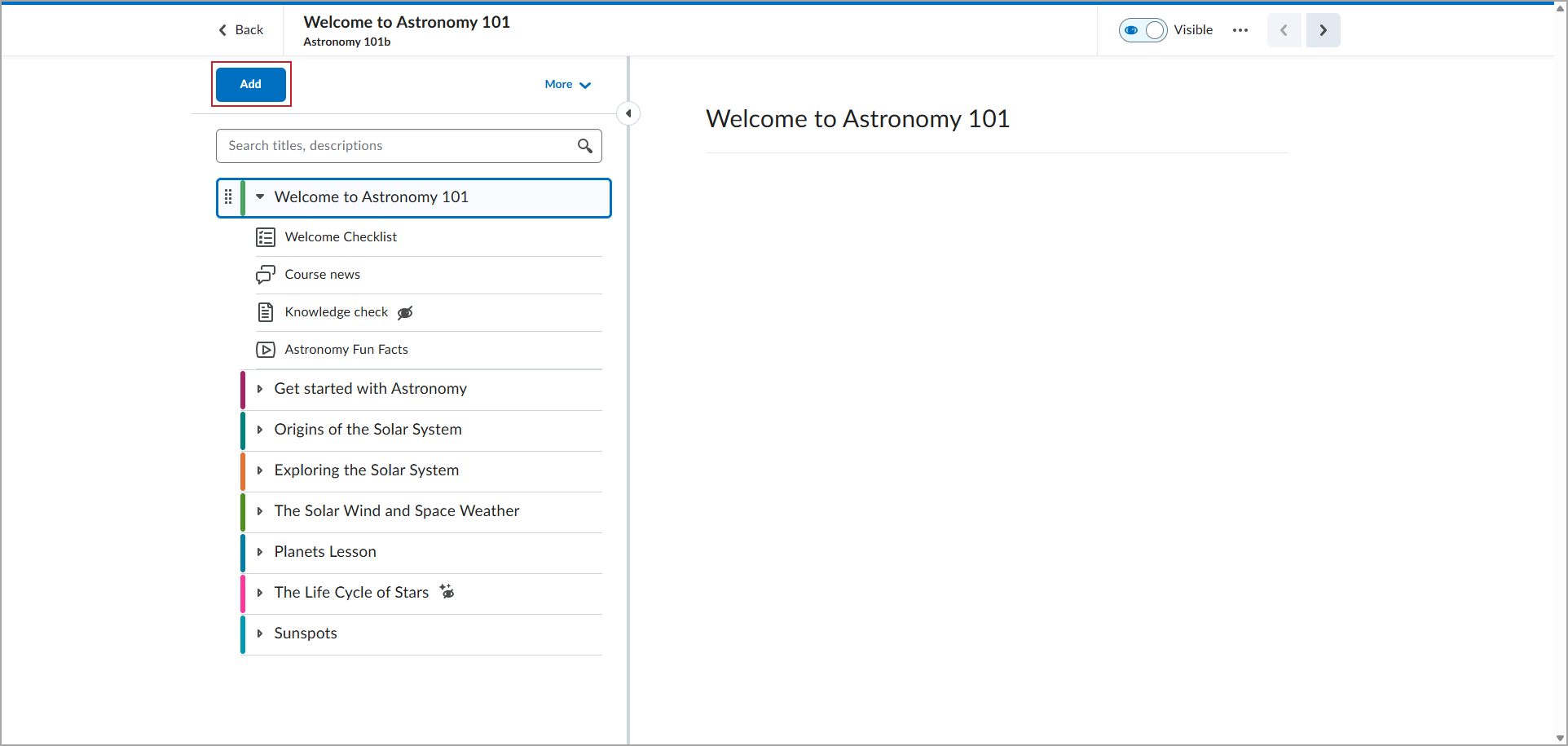Collapse Welcome to Astronomy 101 module
Viewport: 1568px width, 746px height.
tap(260, 196)
